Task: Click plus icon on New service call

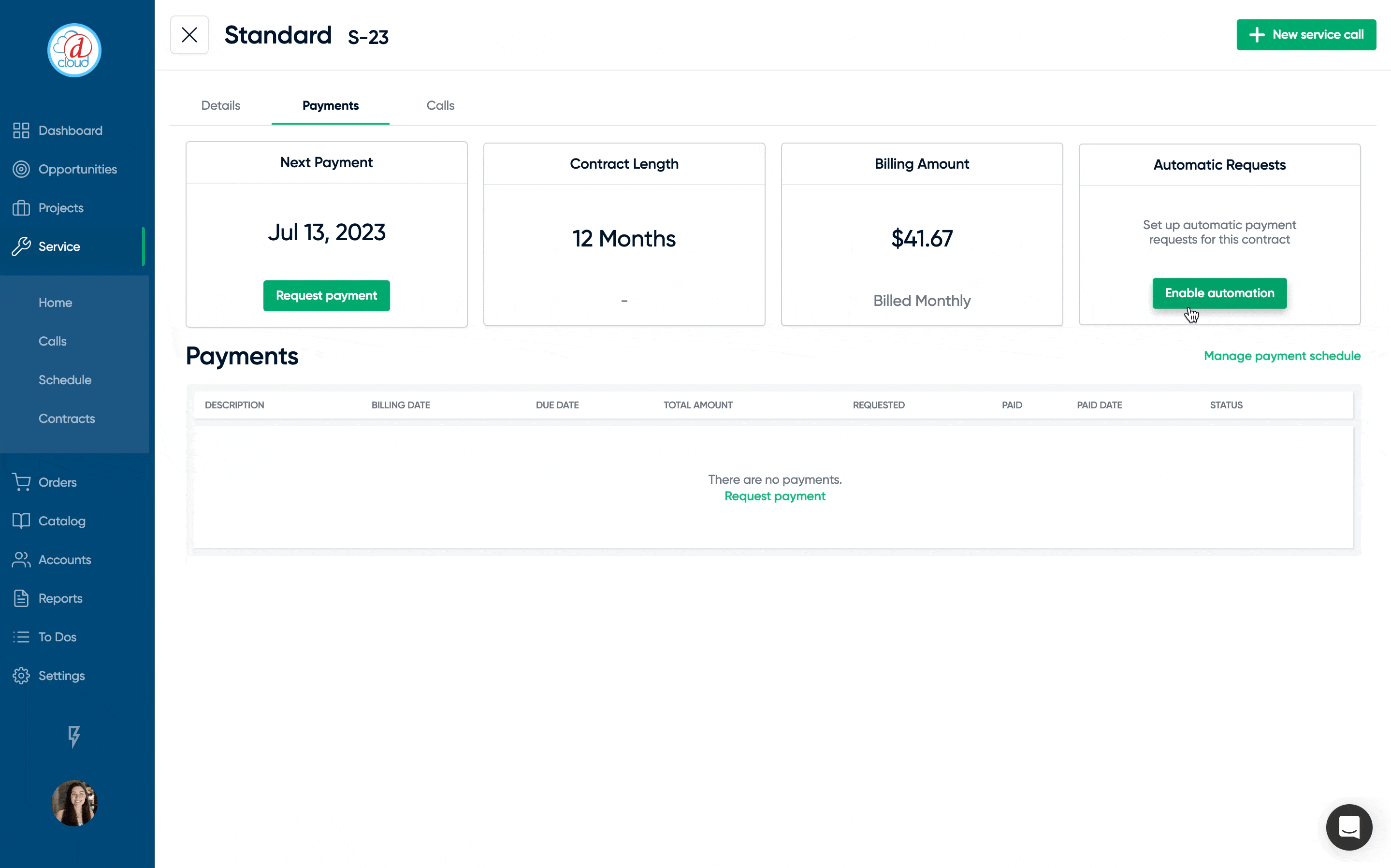Action: point(1257,35)
